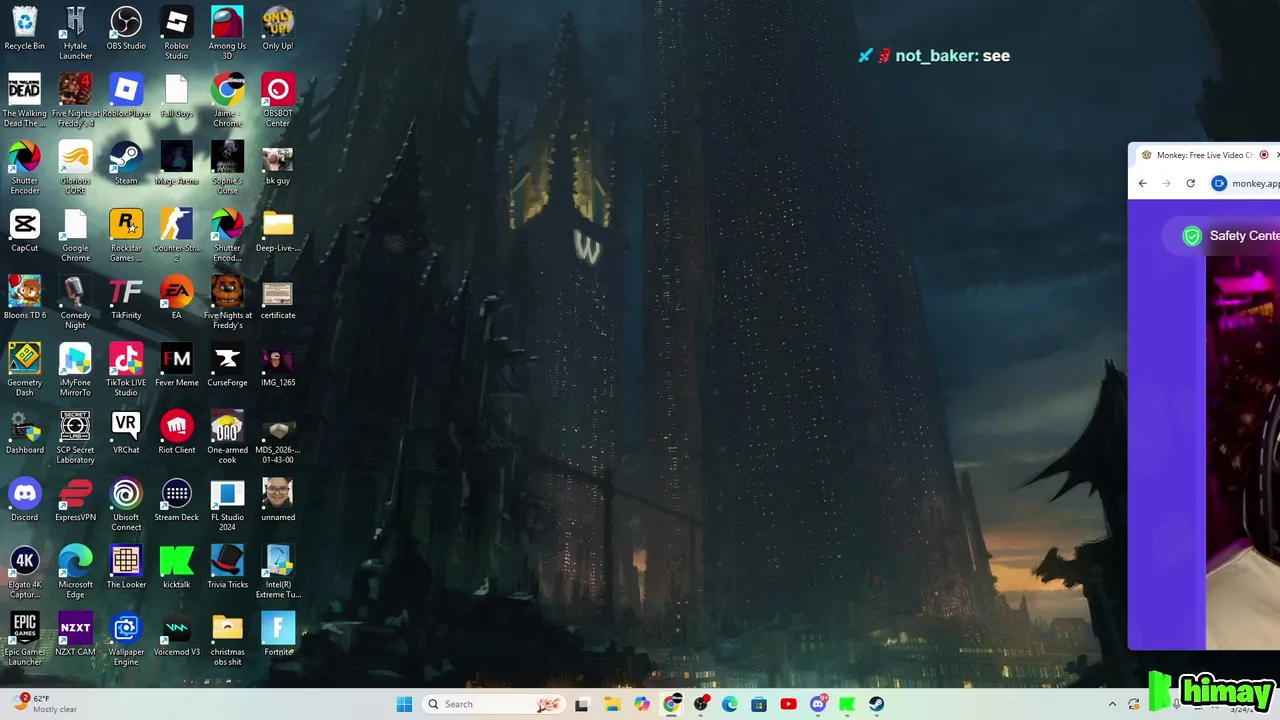This screenshot has height=720, width=1280.
Task: Select the unnamed photo file icon
Action: 278,499
